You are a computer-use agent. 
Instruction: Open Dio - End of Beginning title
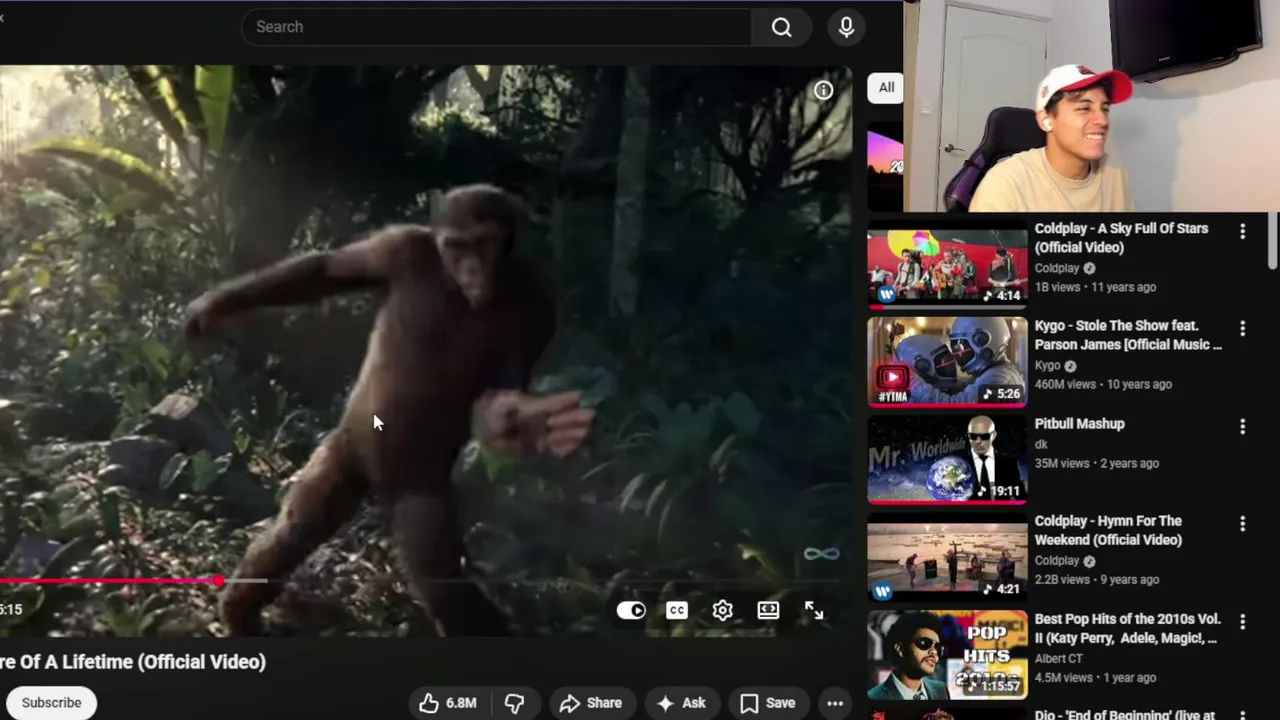click(1125, 714)
